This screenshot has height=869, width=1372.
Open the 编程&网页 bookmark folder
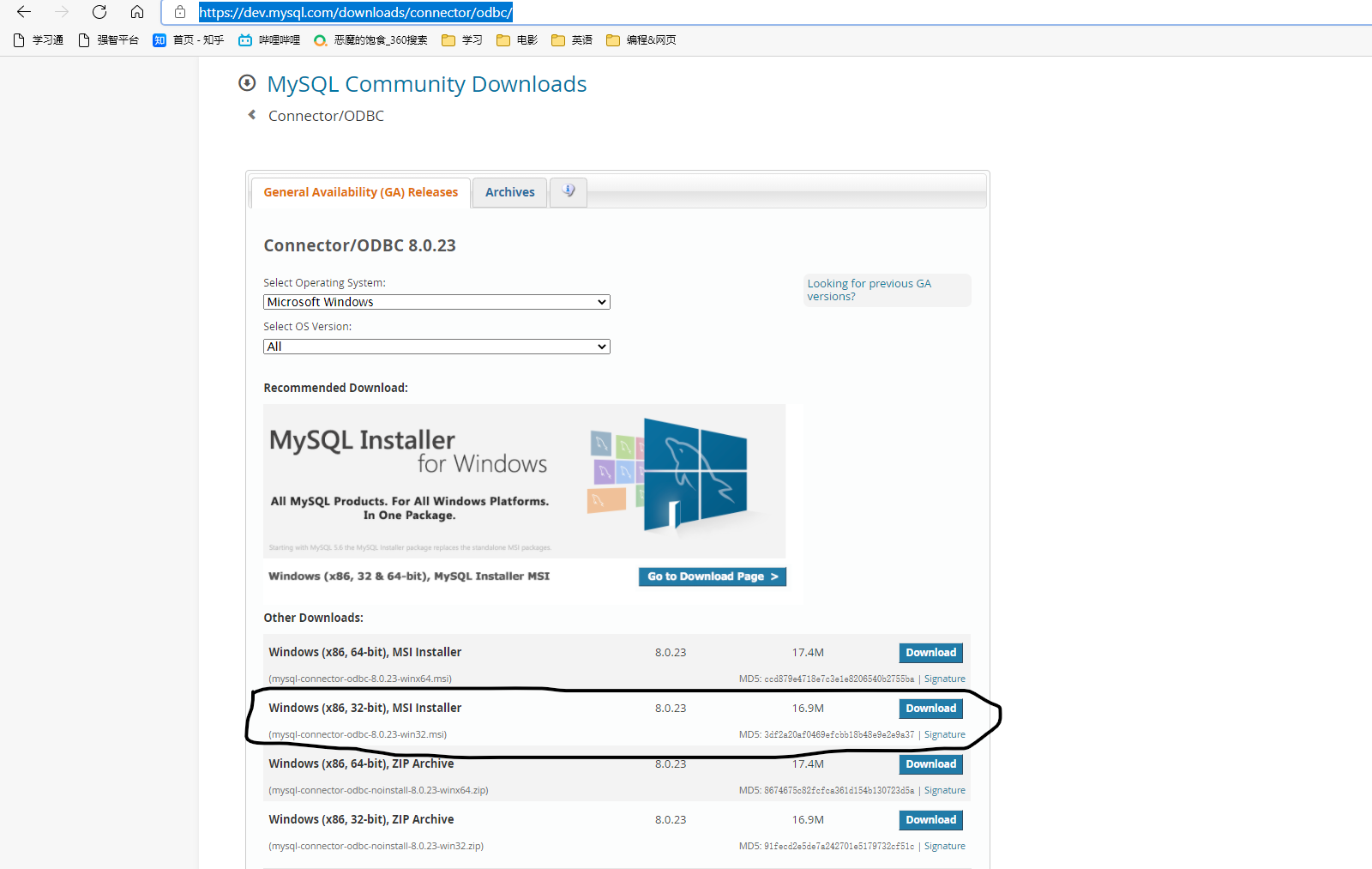641,40
